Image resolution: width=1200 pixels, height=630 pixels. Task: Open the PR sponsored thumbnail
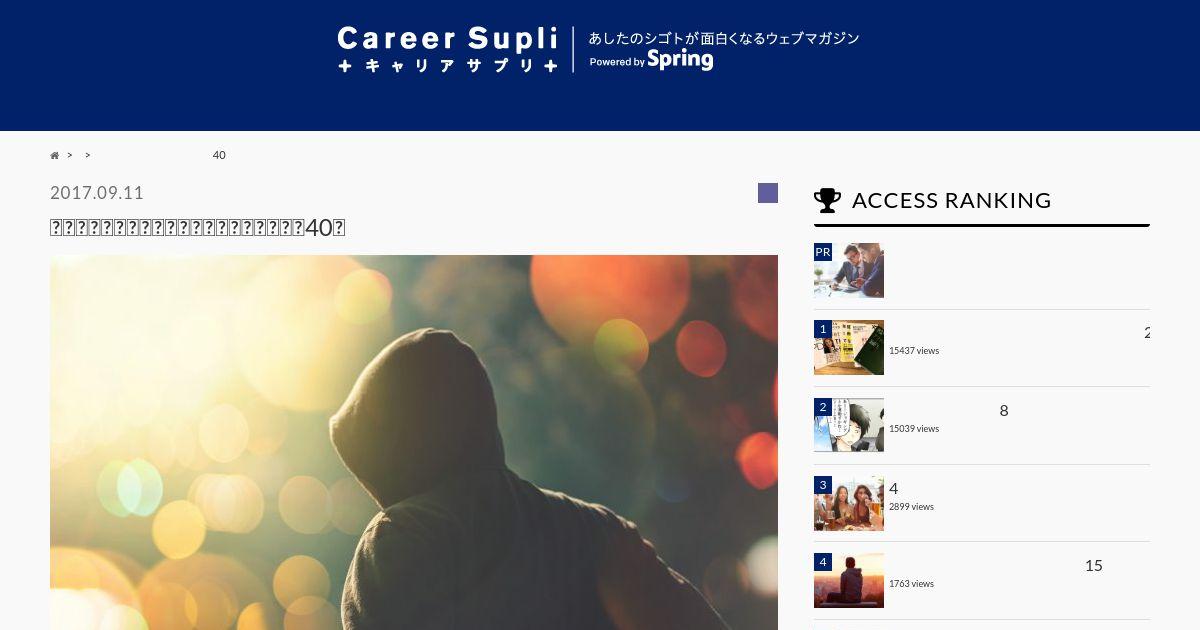pyautogui.click(x=849, y=270)
